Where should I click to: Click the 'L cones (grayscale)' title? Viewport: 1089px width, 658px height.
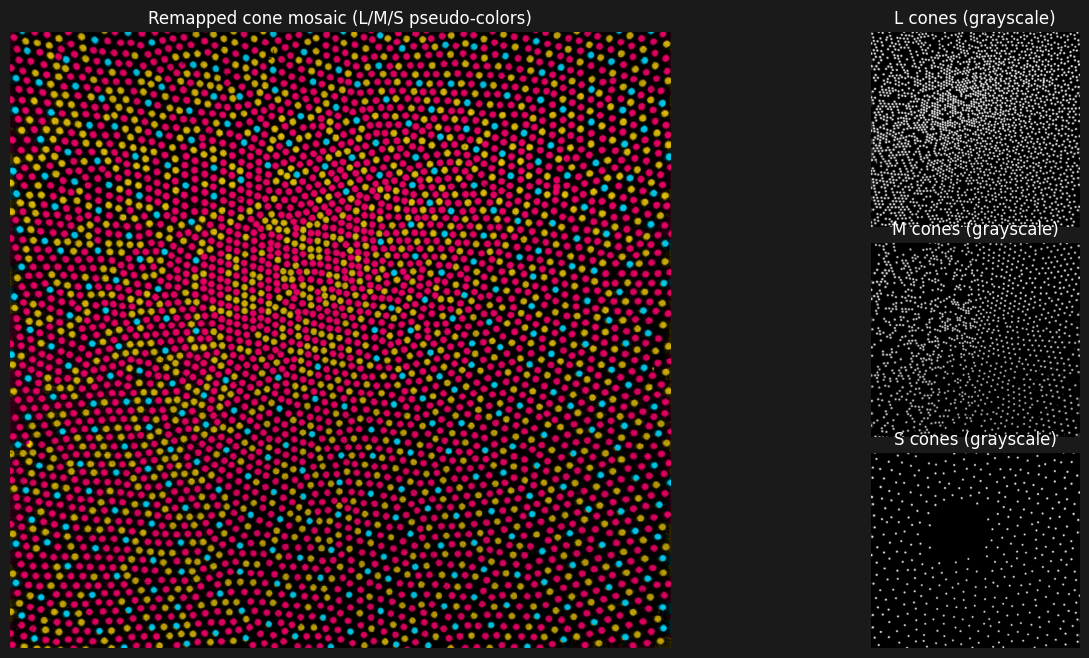click(x=974, y=18)
